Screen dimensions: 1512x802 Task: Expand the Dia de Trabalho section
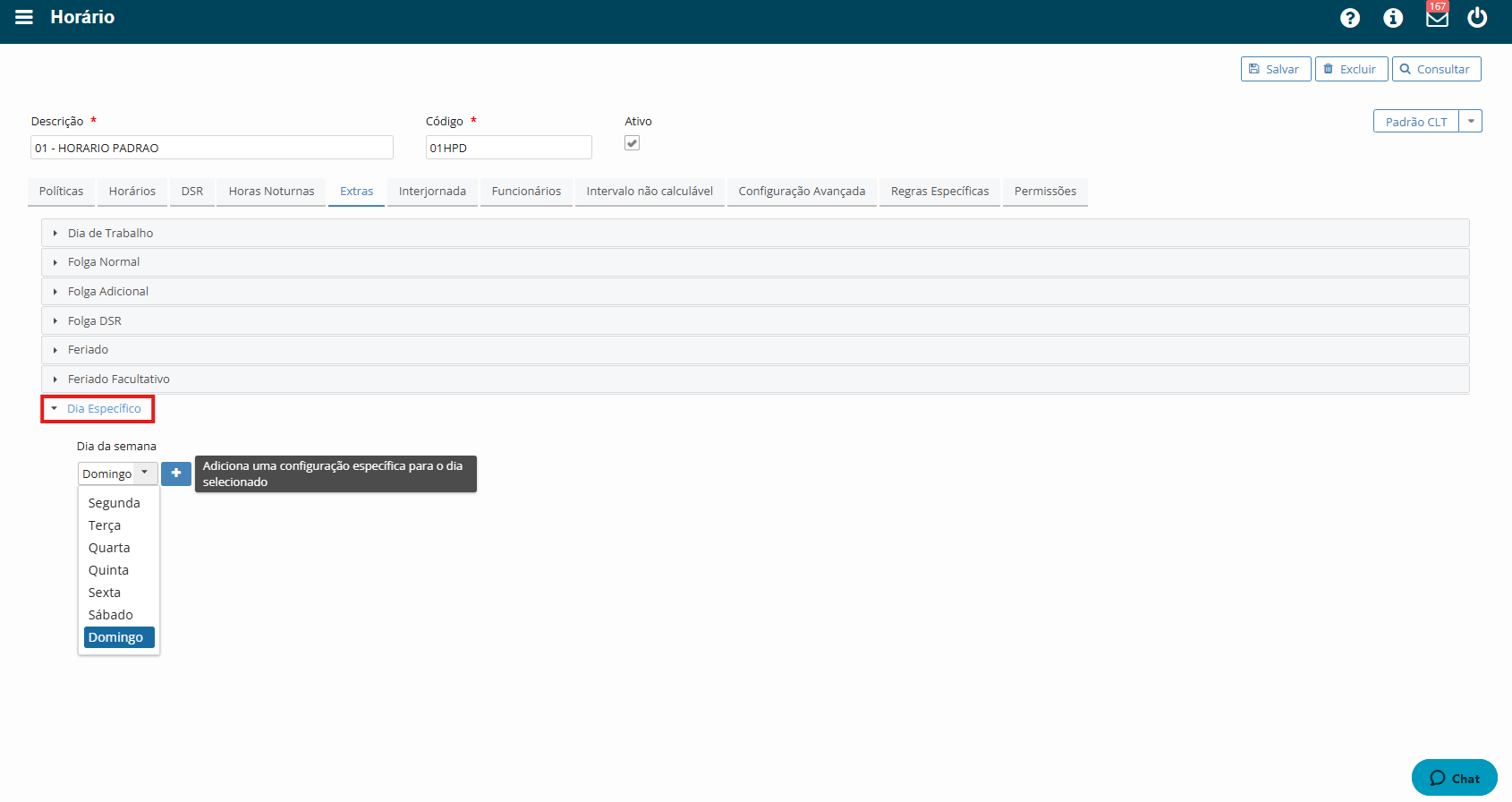[755, 233]
